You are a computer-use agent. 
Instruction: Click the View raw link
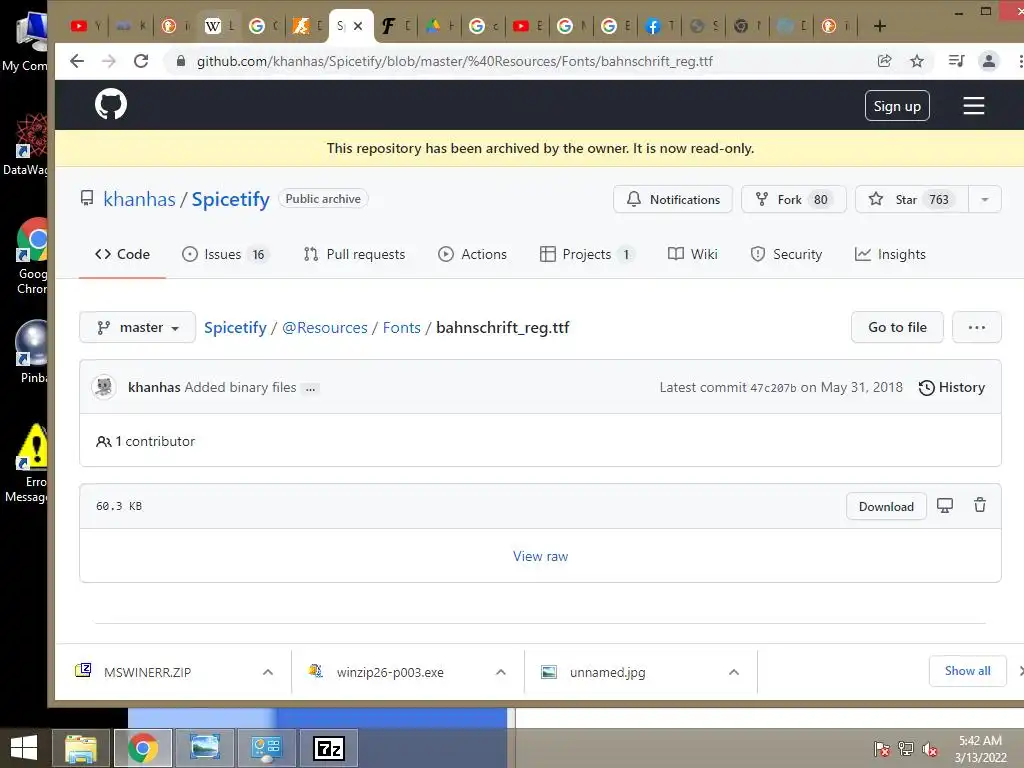pyautogui.click(x=540, y=556)
